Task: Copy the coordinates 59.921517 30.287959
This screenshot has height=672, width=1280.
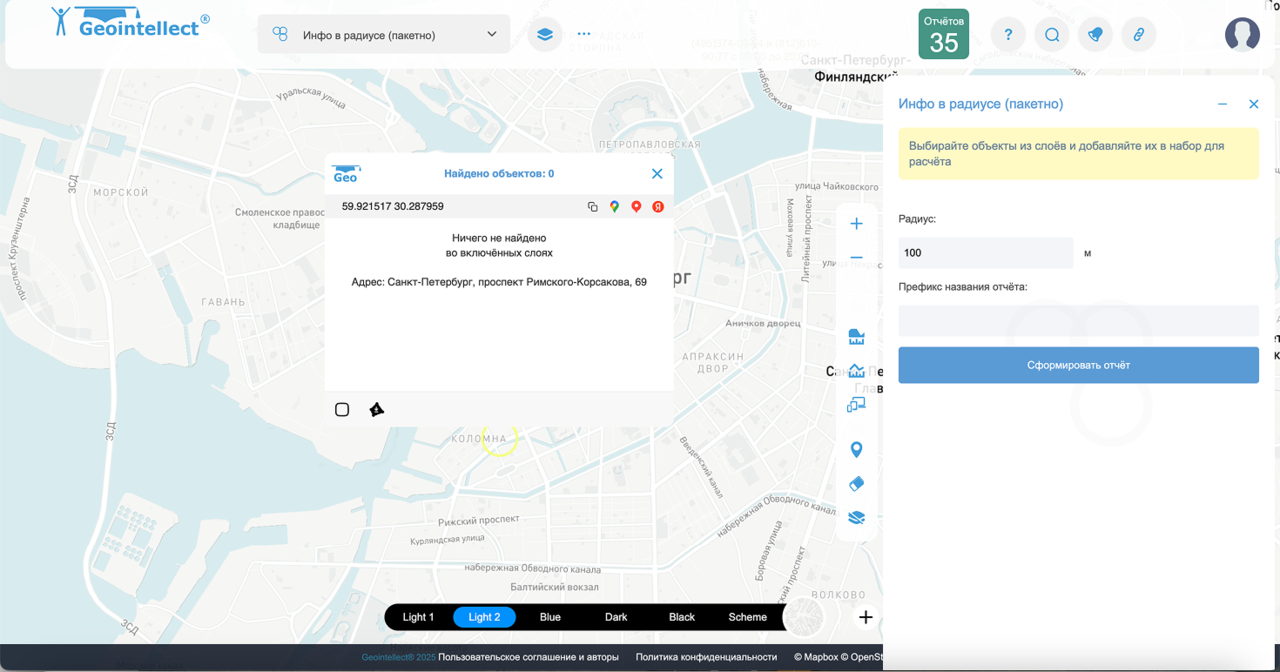Action: [x=592, y=207]
